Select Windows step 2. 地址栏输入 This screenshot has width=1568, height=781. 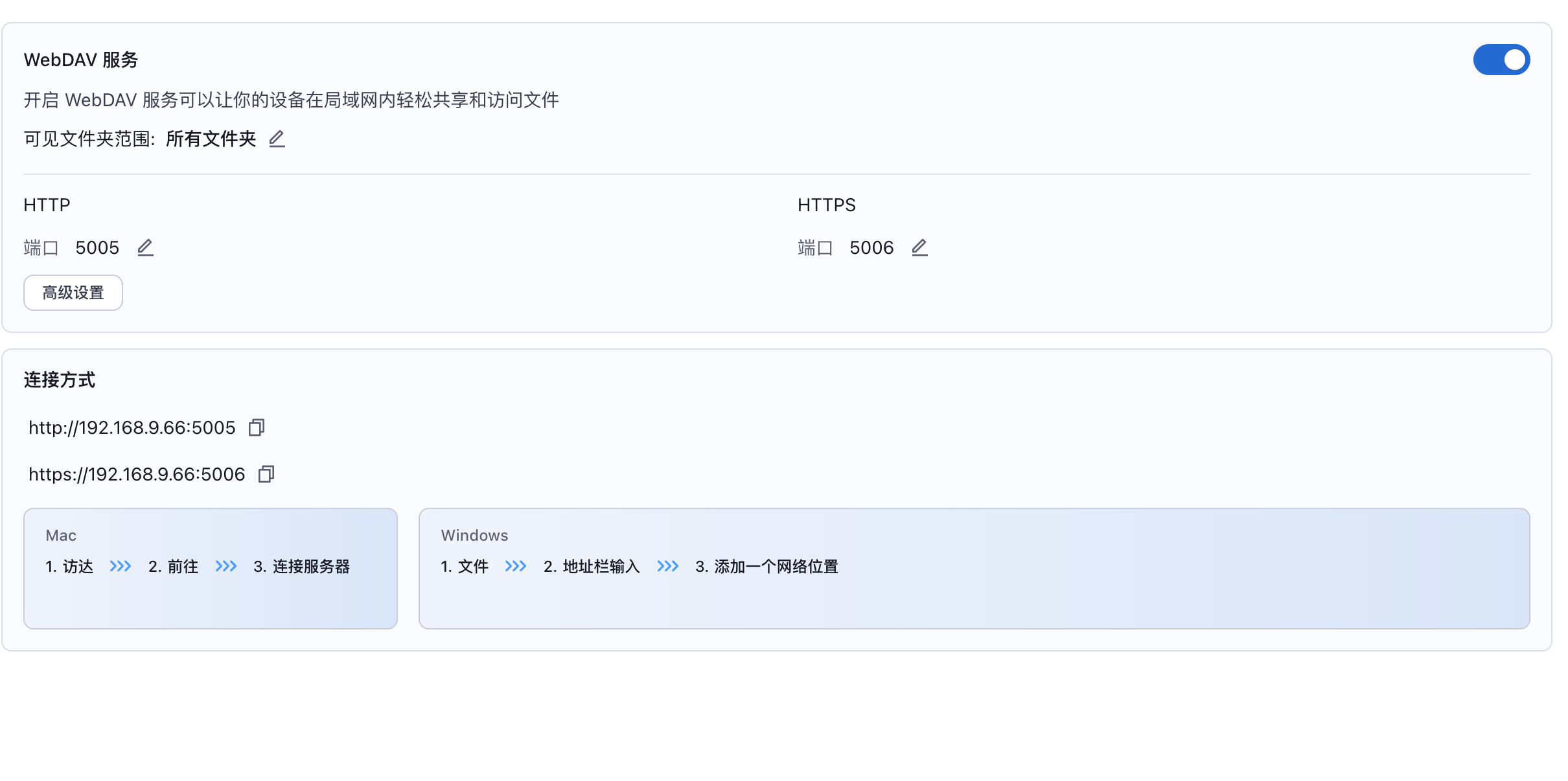tap(592, 567)
